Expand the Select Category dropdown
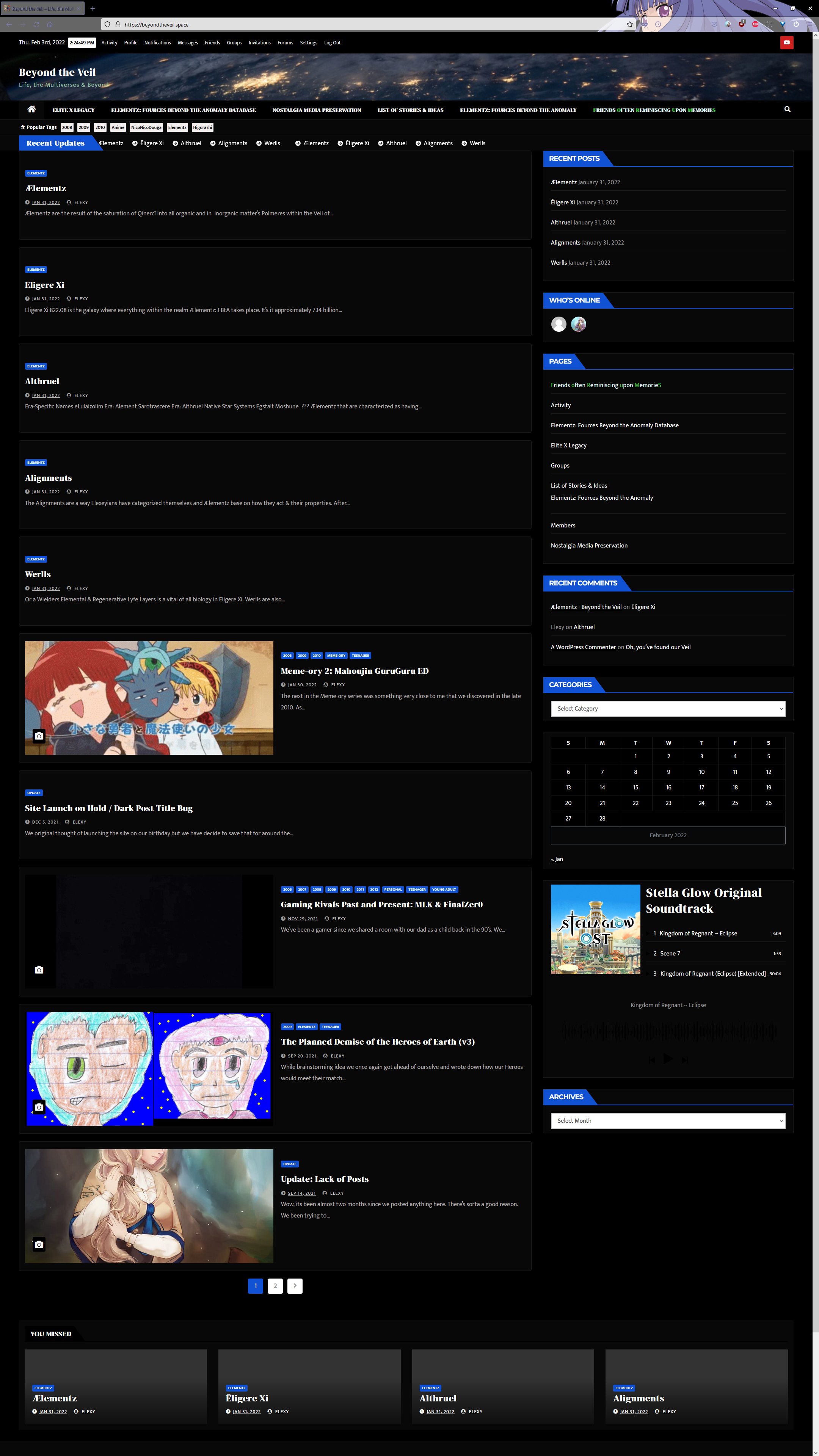 pyautogui.click(x=667, y=708)
